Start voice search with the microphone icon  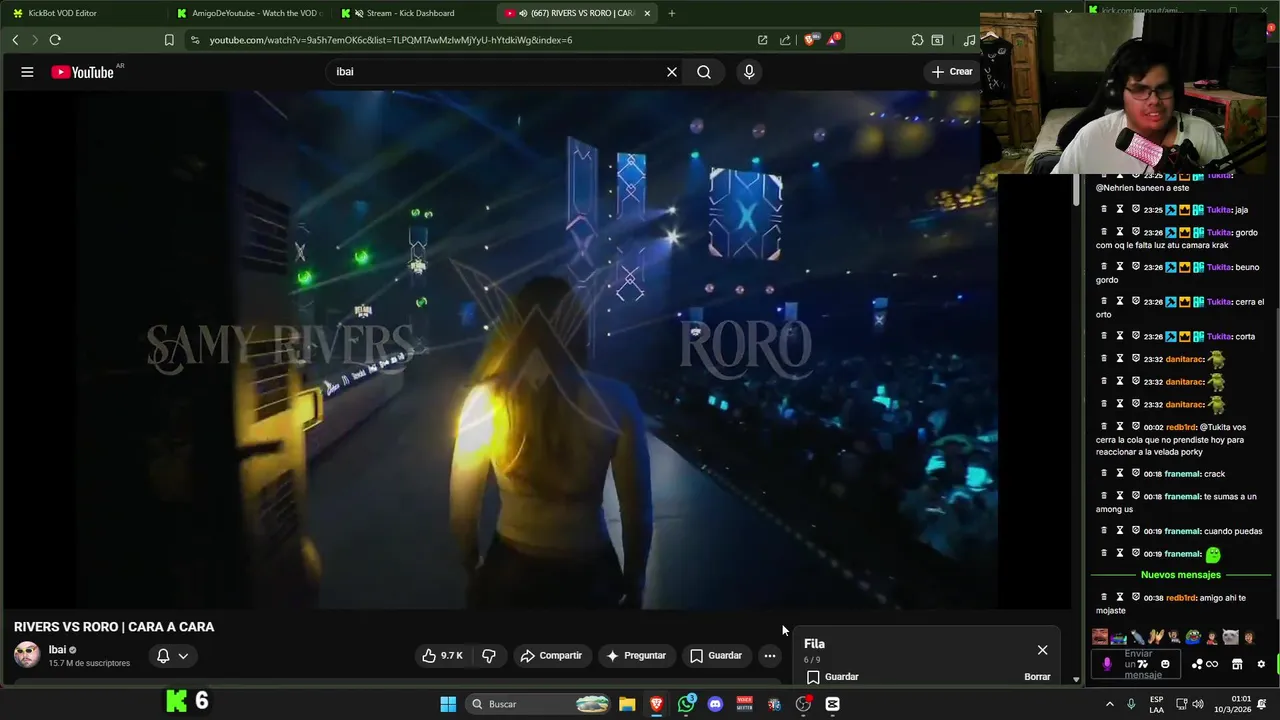[749, 72]
